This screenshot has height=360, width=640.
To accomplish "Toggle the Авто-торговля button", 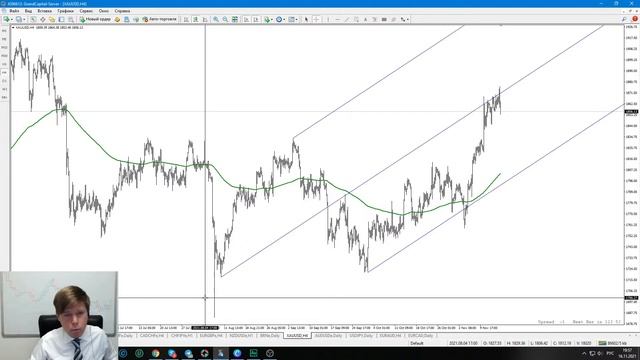I will (x=160, y=19).
